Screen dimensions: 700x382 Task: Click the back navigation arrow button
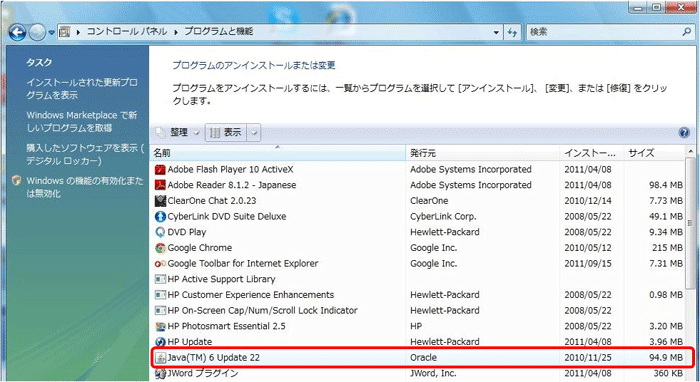[x=17, y=33]
